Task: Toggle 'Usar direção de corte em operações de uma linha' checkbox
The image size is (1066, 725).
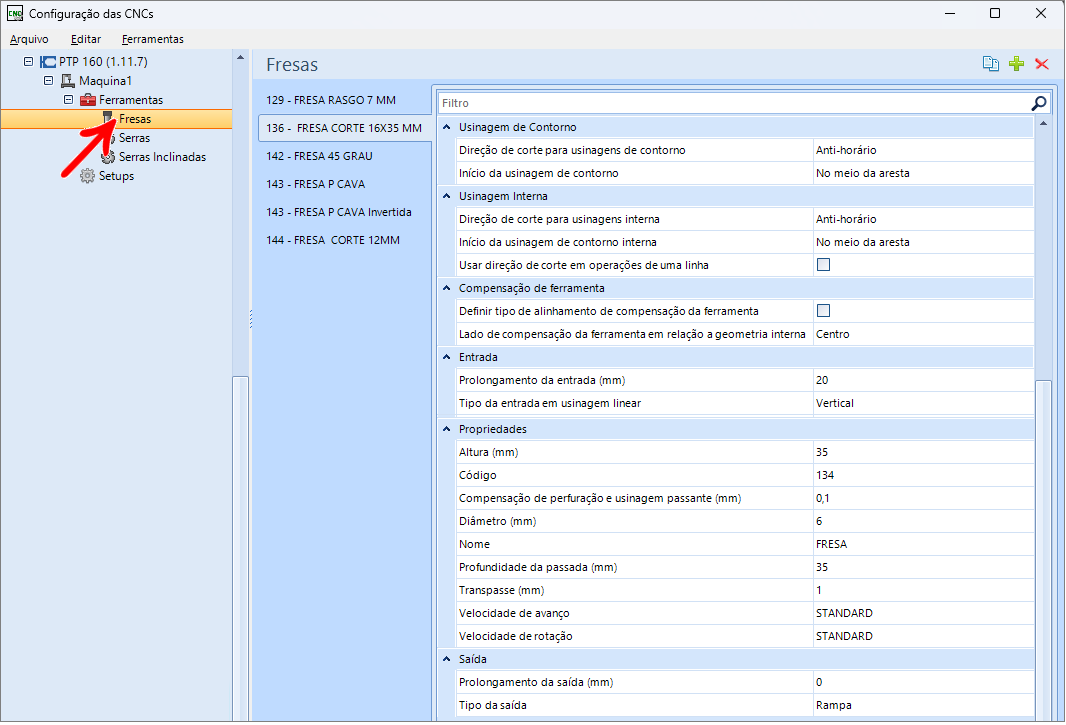Action: pyautogui.click(x=823, y=265)
